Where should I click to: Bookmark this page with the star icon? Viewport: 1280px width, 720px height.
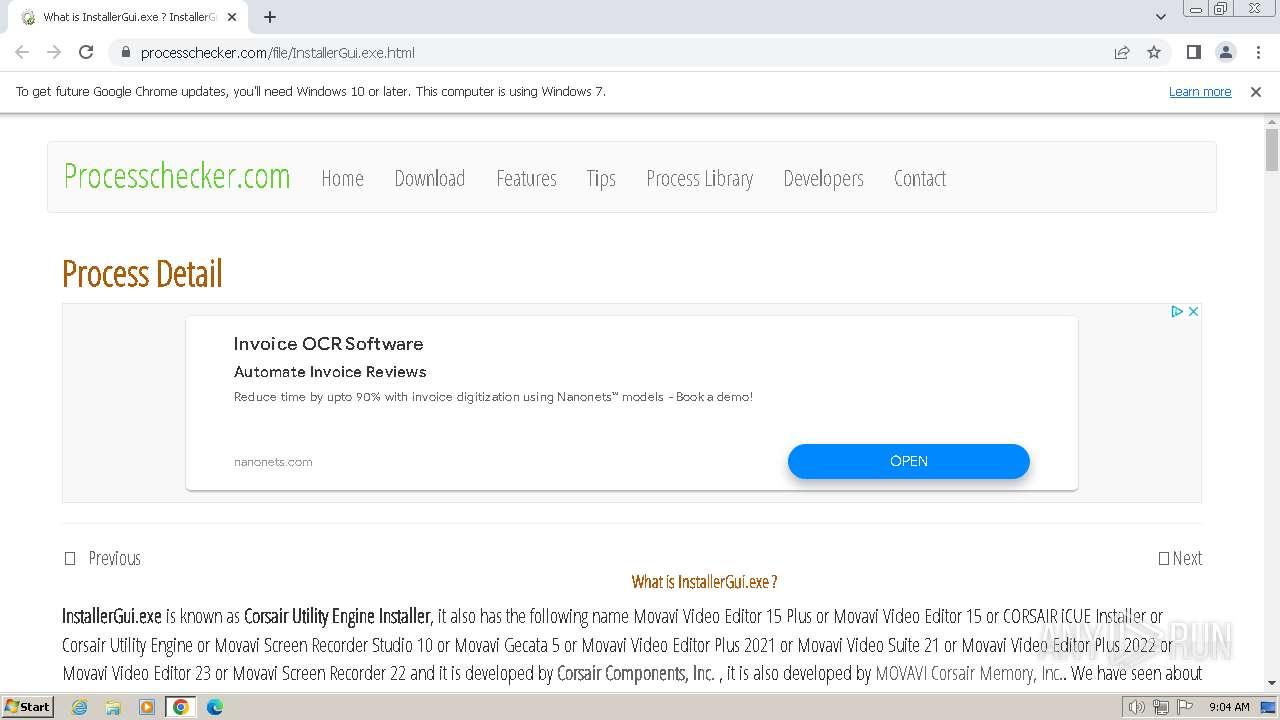click(x=1154, y=52)
